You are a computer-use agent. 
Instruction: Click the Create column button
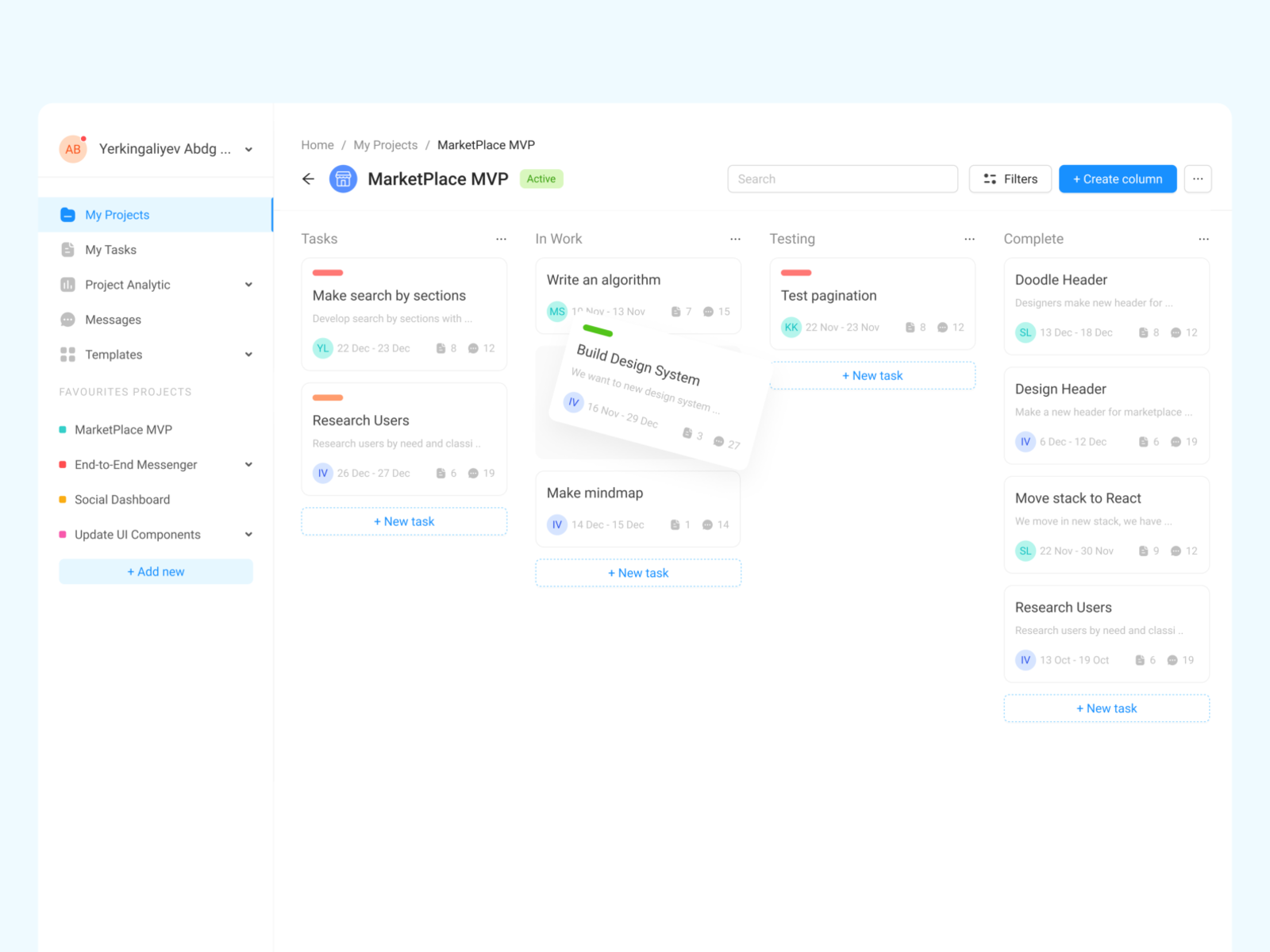click(1118, 179)
